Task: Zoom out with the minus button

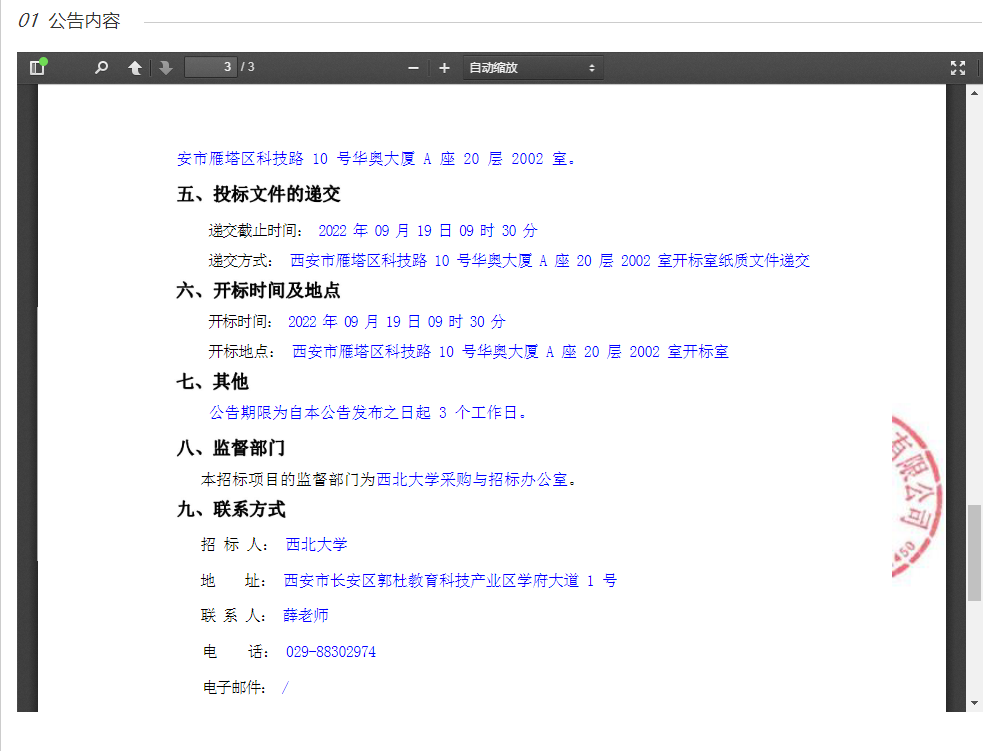Action: click(413, 68)
